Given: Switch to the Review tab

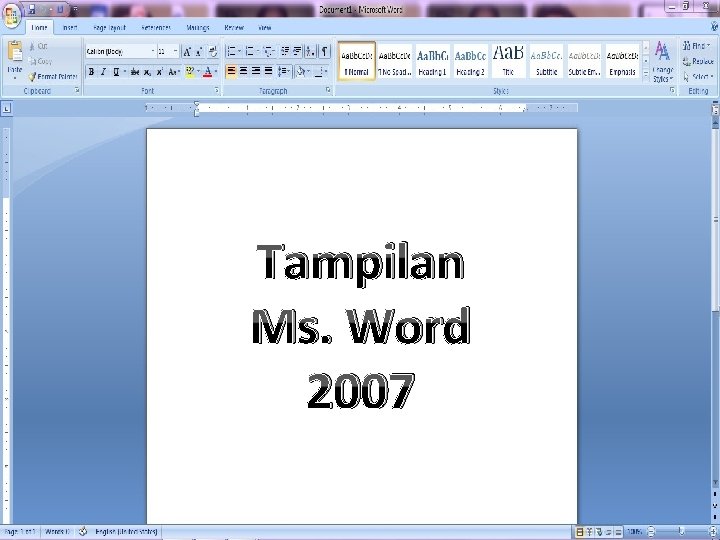Looking at the screenshot, I should coord(234,28).
